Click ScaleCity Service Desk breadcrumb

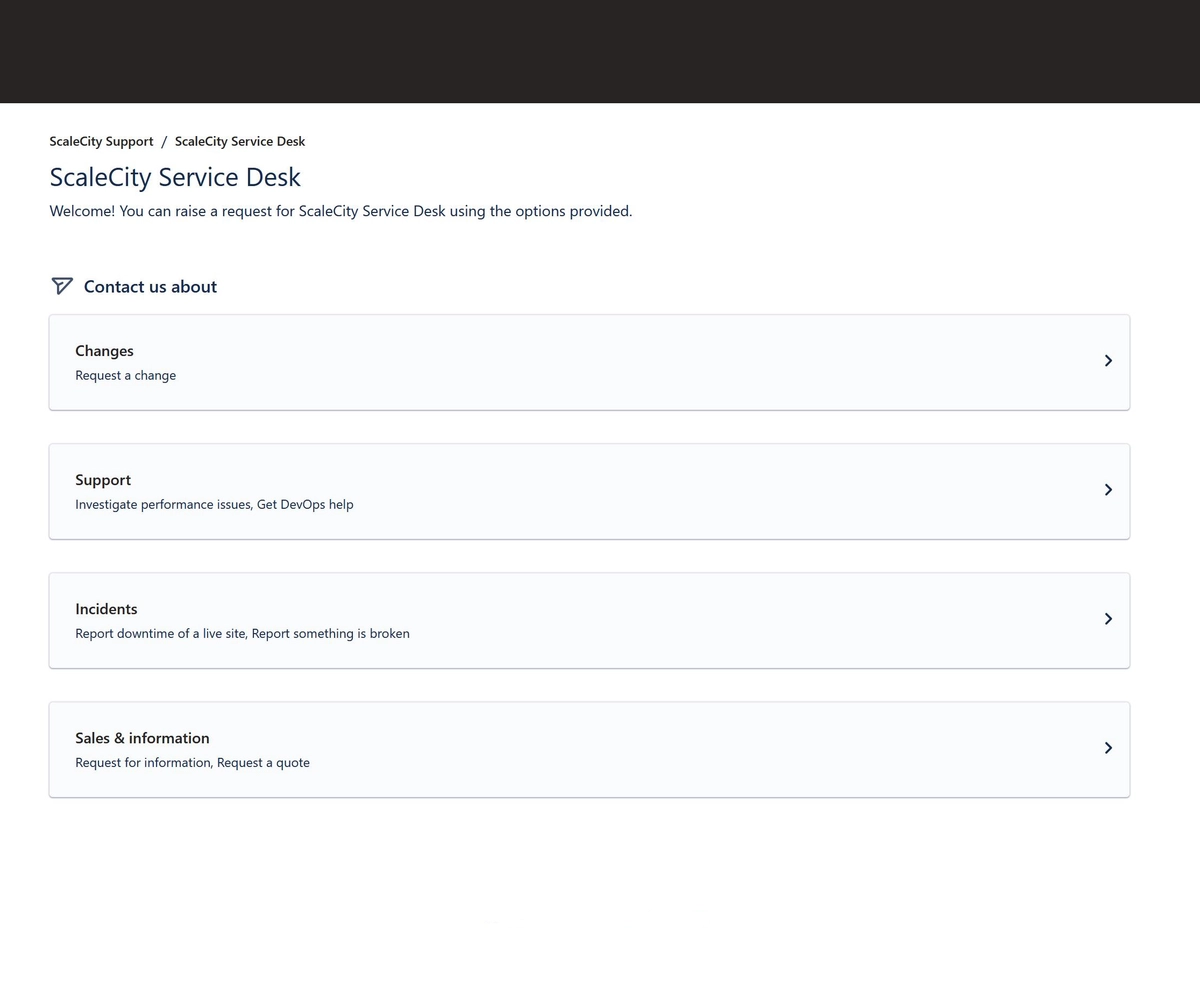pyautogui.click(x=240, y=141)
